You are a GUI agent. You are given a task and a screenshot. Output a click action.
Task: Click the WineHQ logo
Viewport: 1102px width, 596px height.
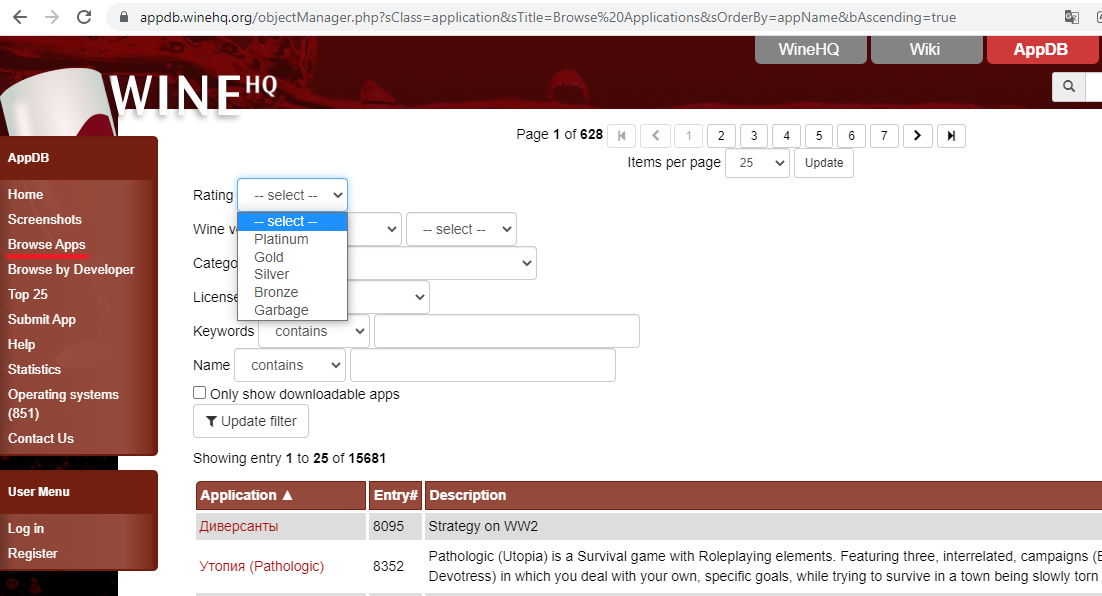click(190, 95)
